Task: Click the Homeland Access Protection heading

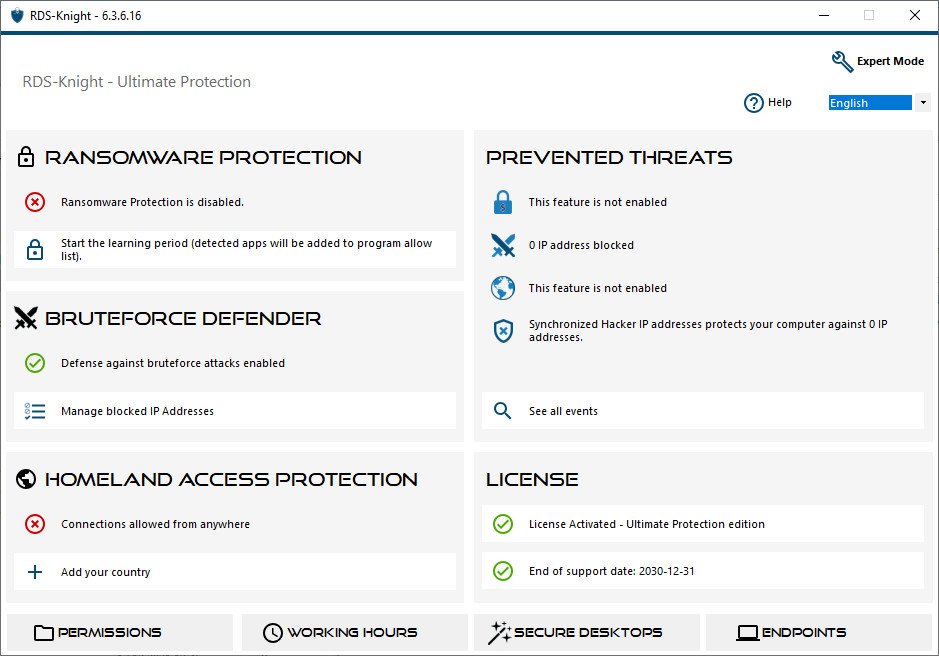Action: coord(231,479)
